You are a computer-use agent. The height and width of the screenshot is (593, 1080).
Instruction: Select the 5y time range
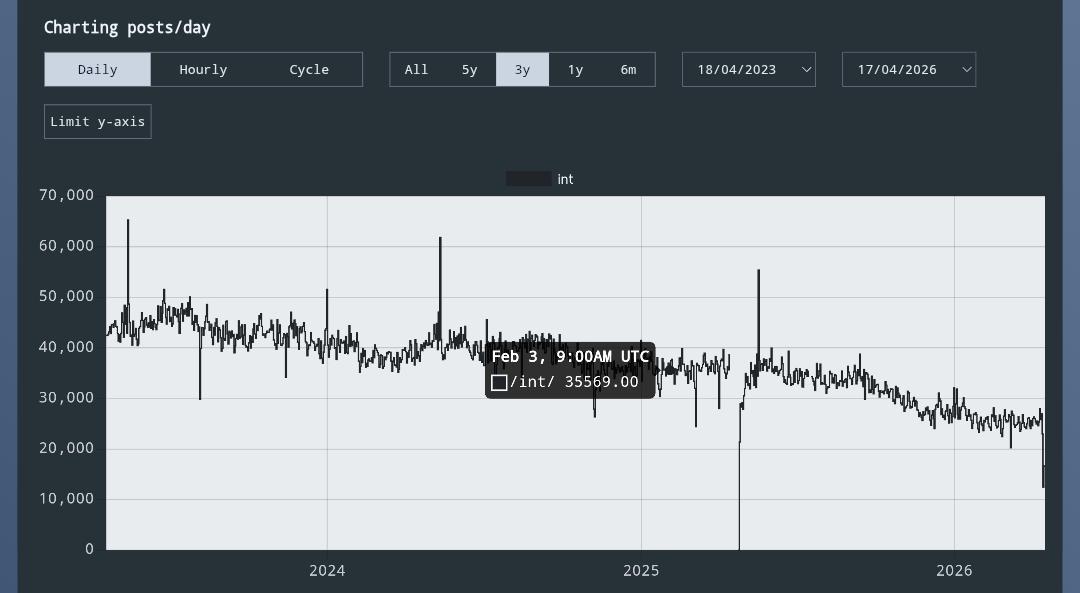point(469,70)
